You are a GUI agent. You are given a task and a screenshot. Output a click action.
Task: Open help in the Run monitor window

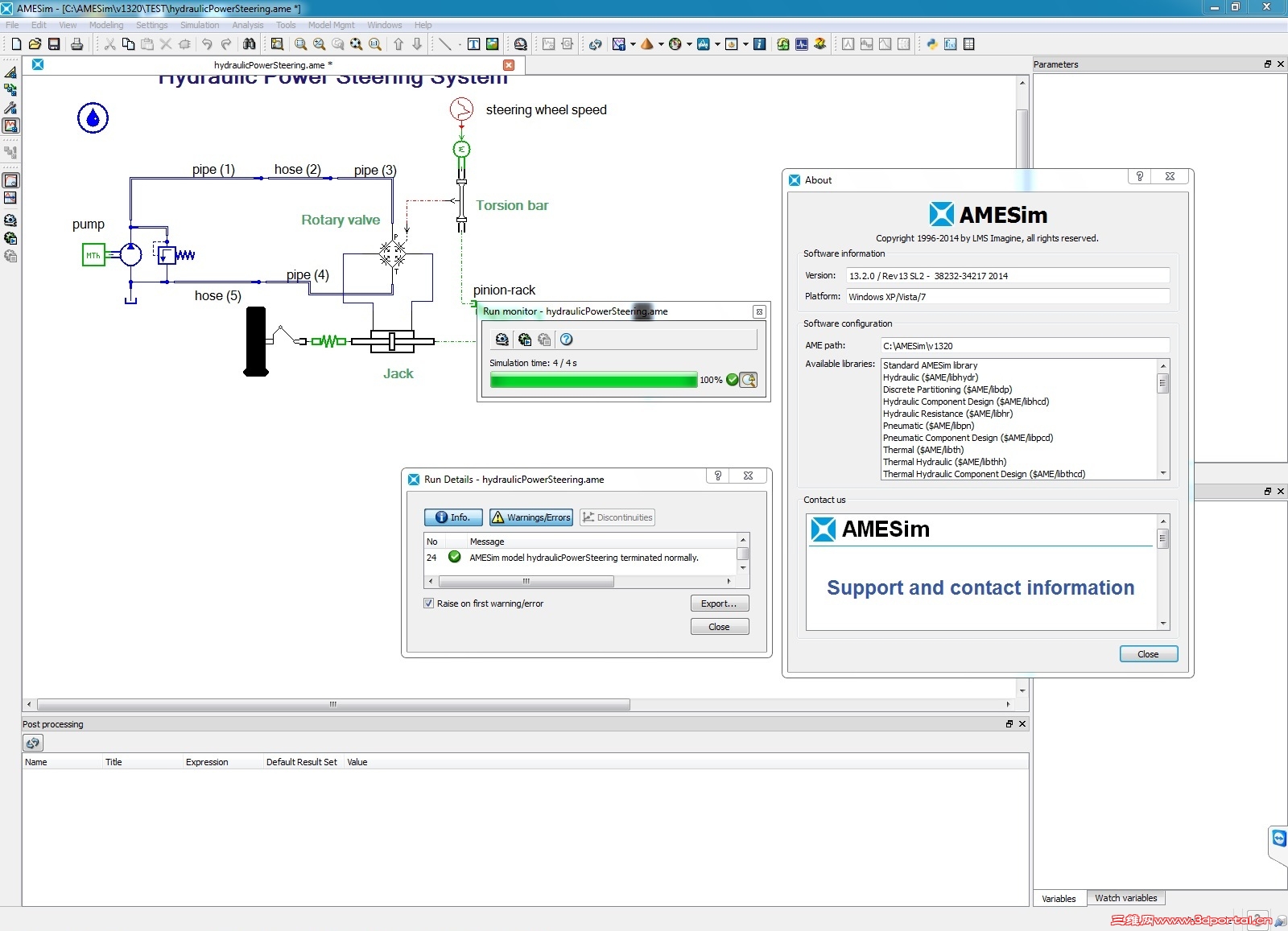[x=567, y=340]
